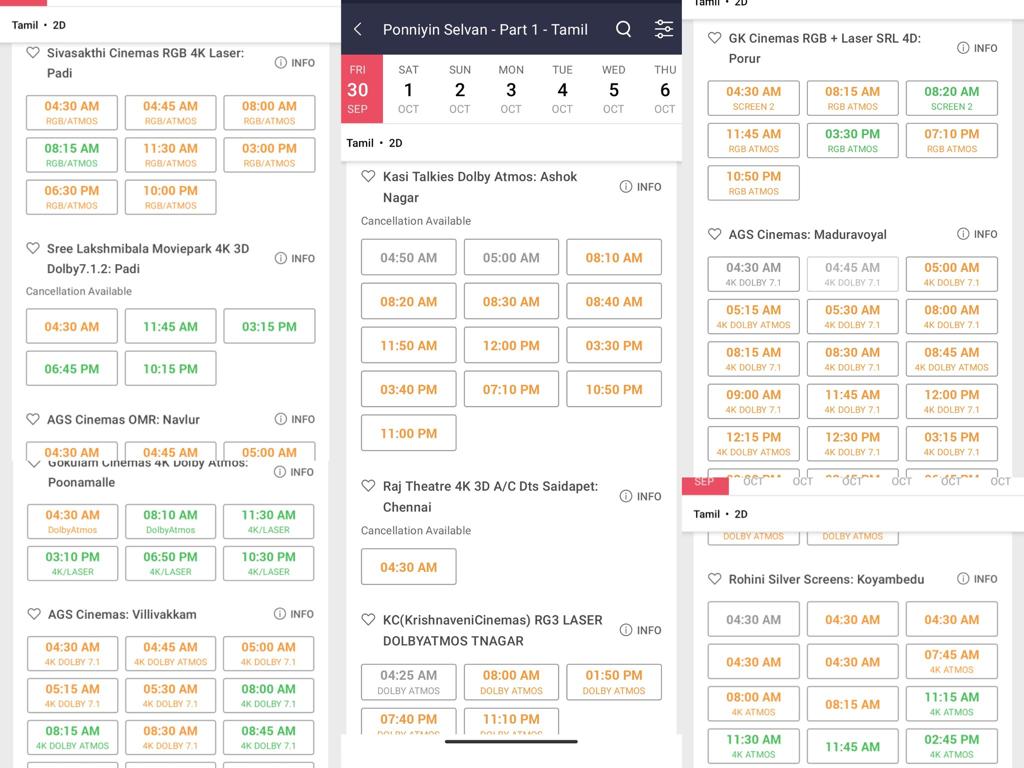This screenshot has width=1024, height=768.
Task: Open INFO for AGS Cinemas OMR
Action: 295,419
